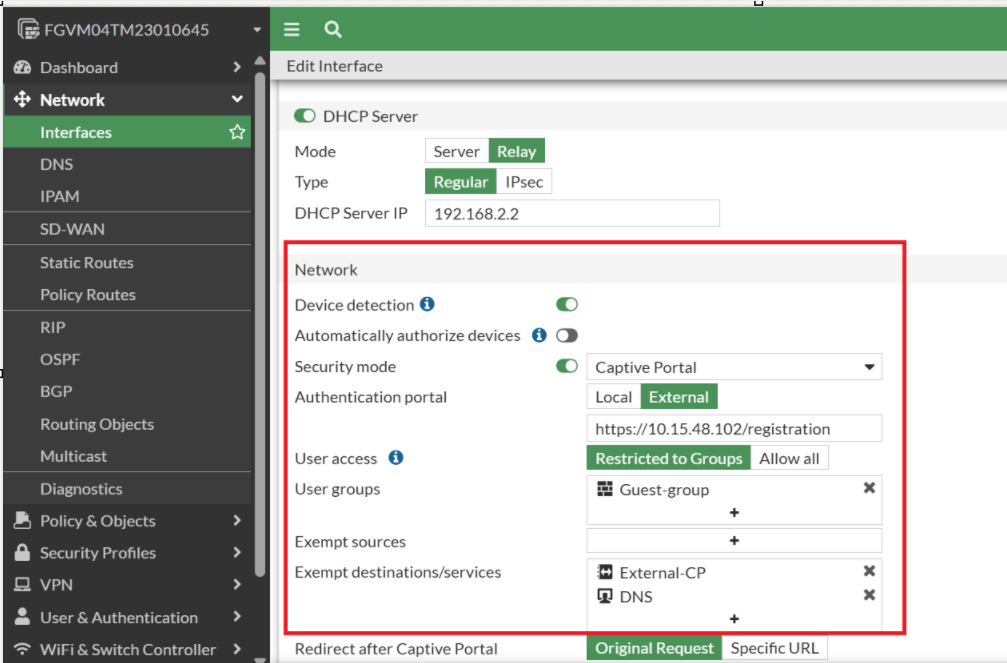
Task: Remove DNS entry with its X icon
Action: pyautogui.click(x=869, y=595)
